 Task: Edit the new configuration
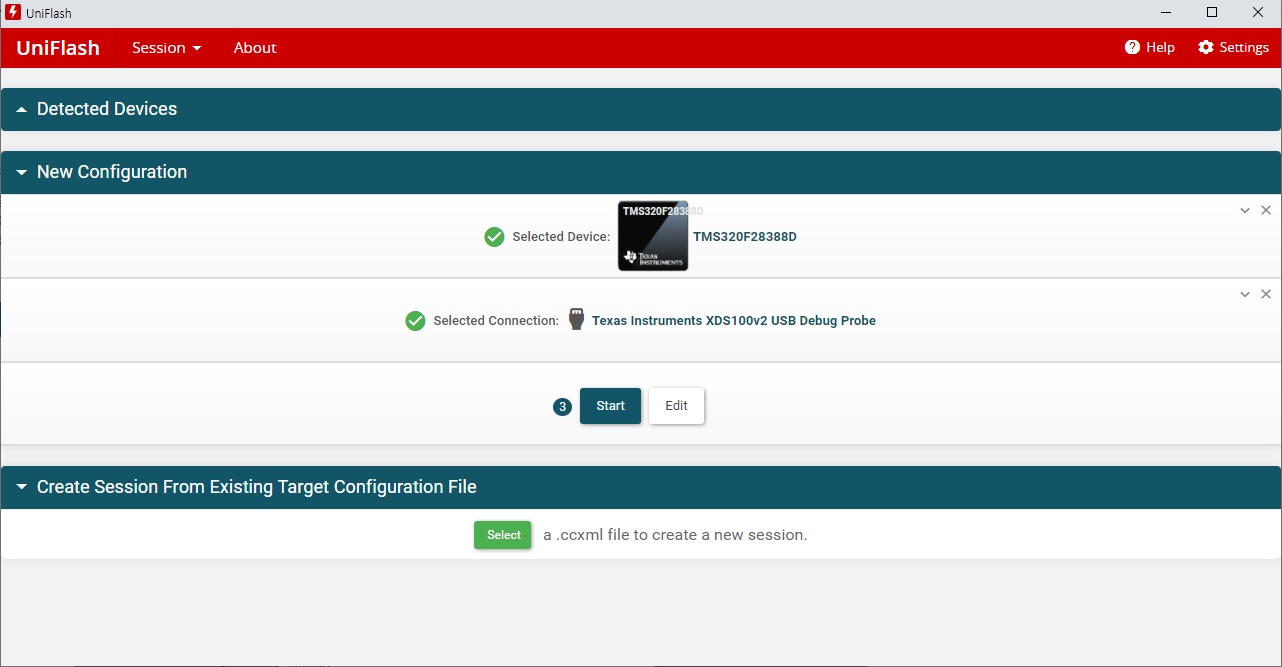tap(677, 406)
